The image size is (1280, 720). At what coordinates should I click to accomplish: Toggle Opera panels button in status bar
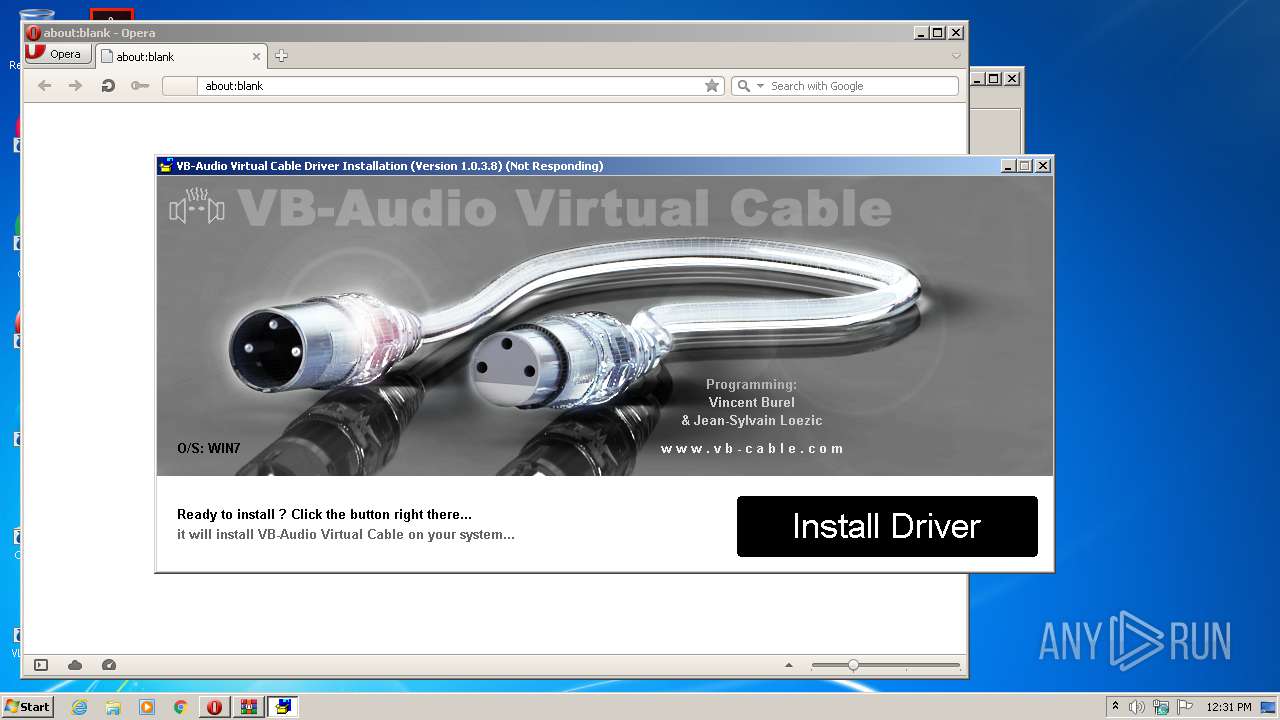(x=41, y=665)
